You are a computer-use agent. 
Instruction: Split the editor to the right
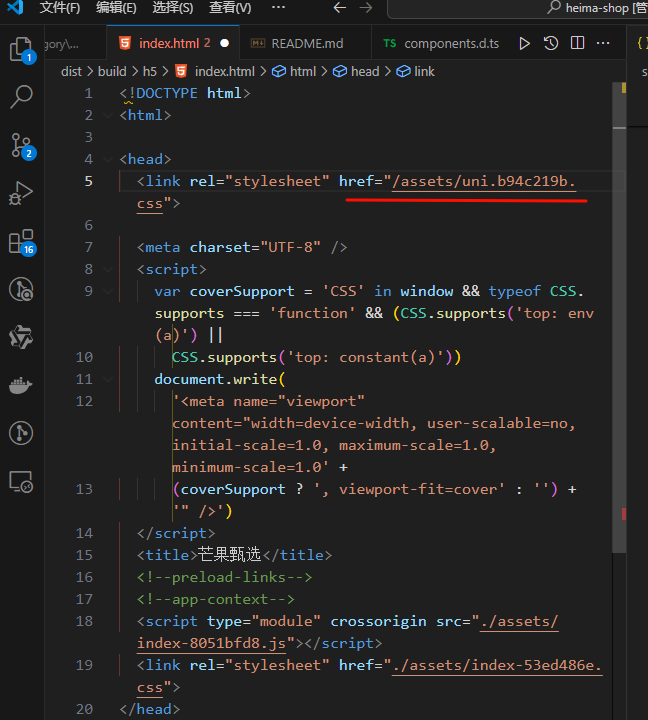[577, 43]
